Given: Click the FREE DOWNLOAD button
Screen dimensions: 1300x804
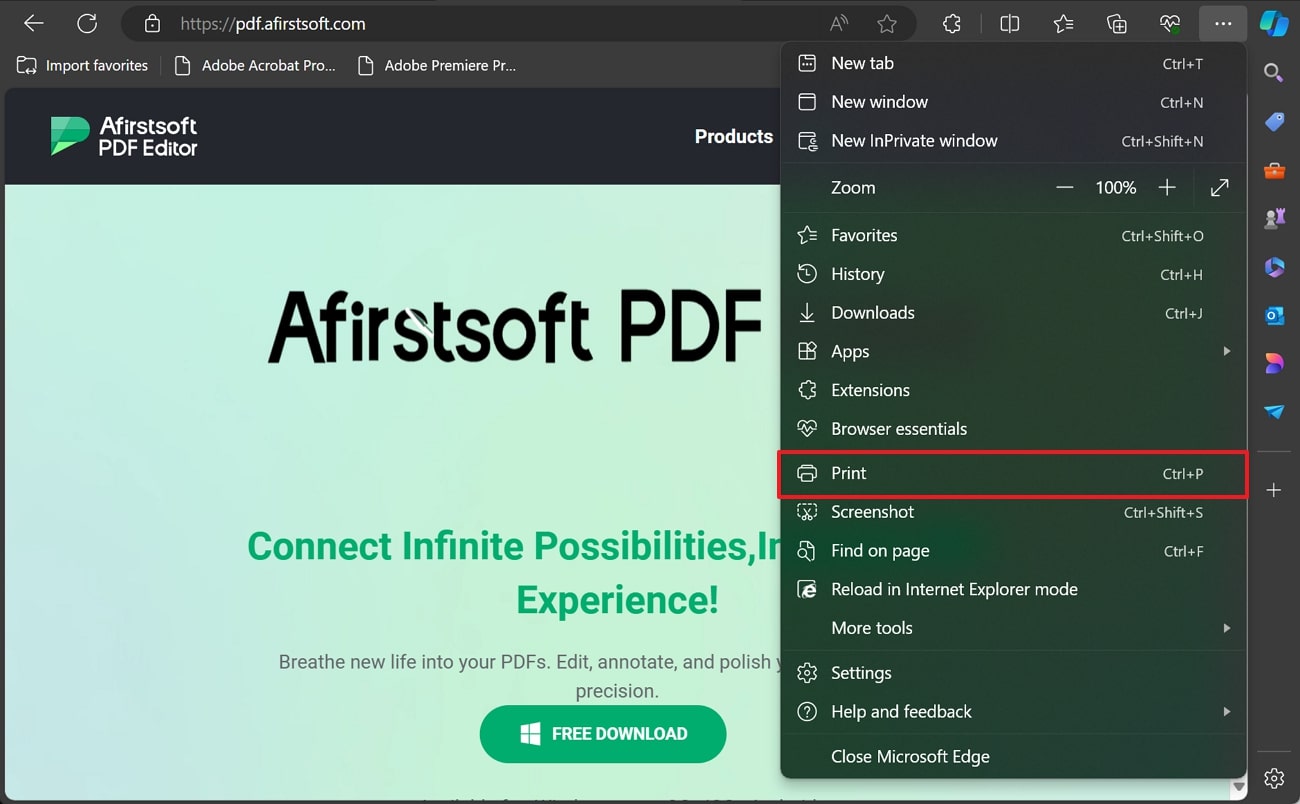Looking at the screenshot, I should coord(603,734).
